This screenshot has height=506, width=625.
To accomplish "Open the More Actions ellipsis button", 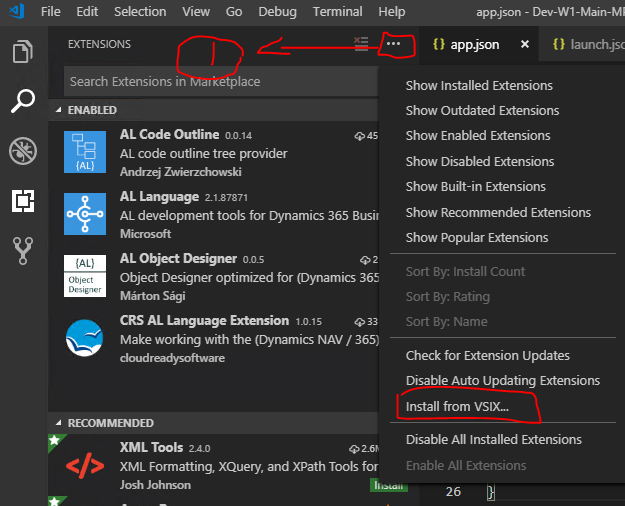I will 393,44.
